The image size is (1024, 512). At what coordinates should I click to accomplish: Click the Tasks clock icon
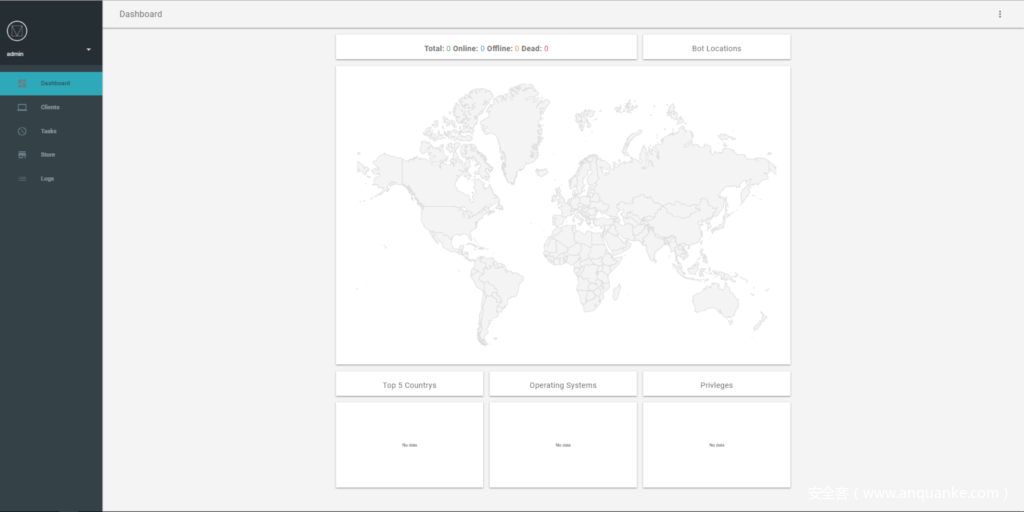22,131
